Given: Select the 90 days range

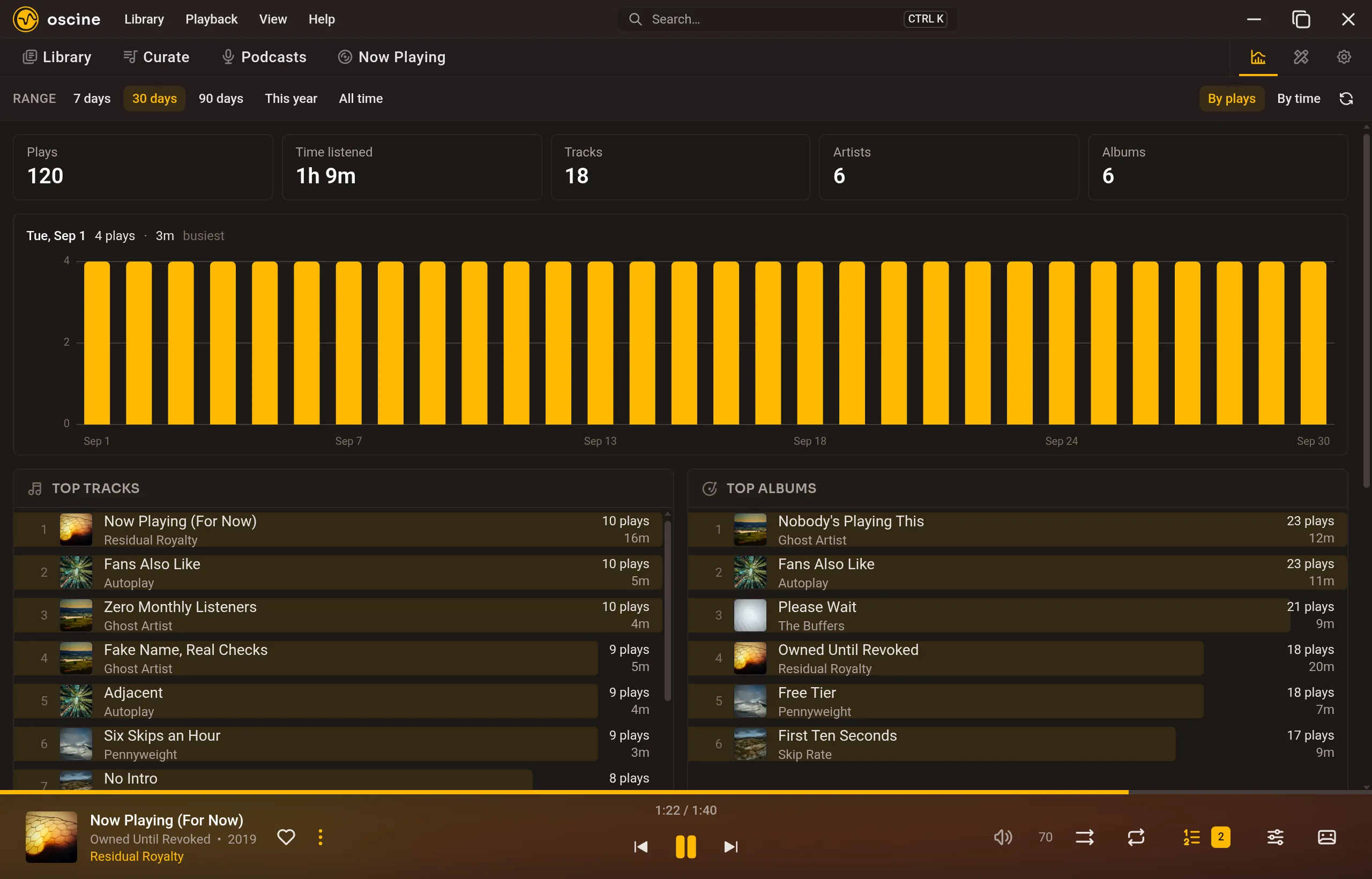Looking at the screenshot, I should tap(221, 99).
